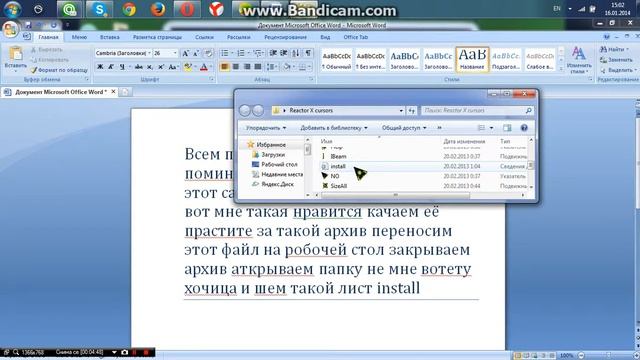Open Рабочий стол in Explorer favorites
Viewport: 640px width, 360px height.
[275, 164]
